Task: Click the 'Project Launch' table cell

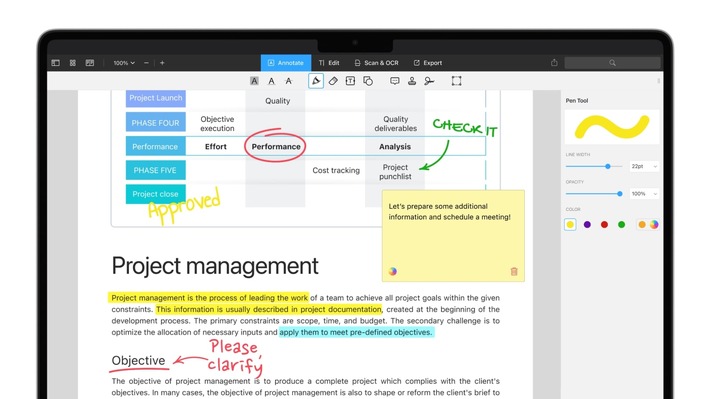Action: pos(156,98)
